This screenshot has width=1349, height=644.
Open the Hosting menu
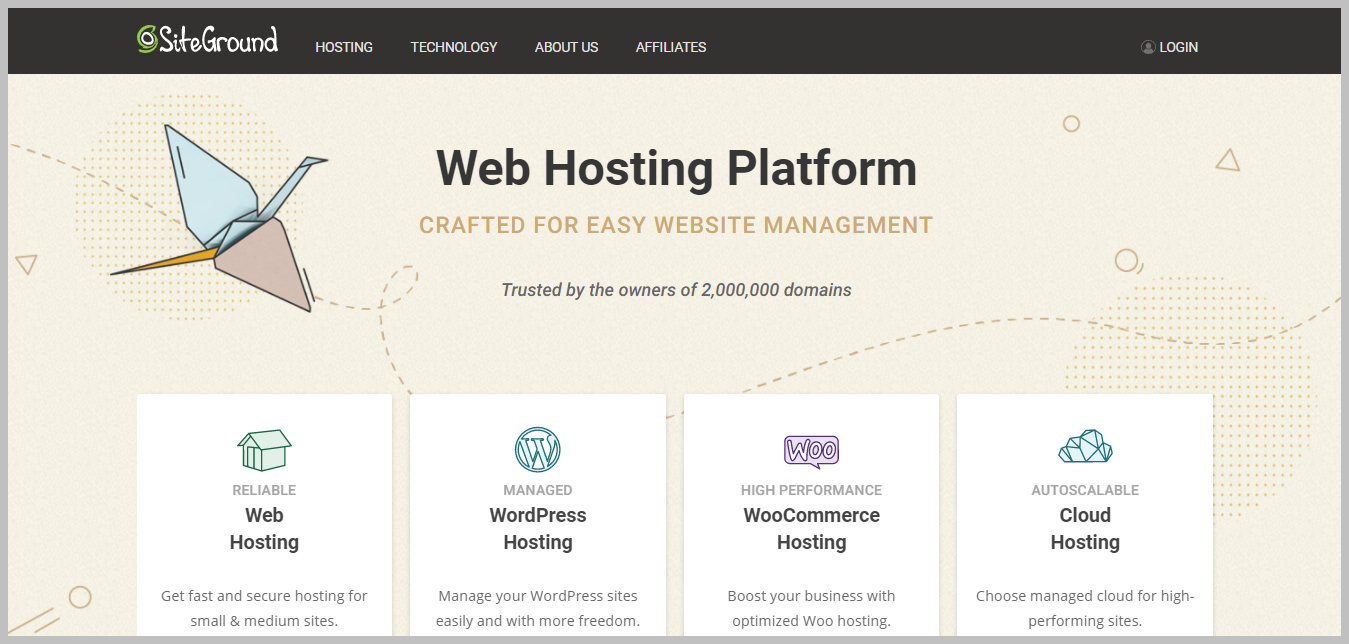(344, 47)
